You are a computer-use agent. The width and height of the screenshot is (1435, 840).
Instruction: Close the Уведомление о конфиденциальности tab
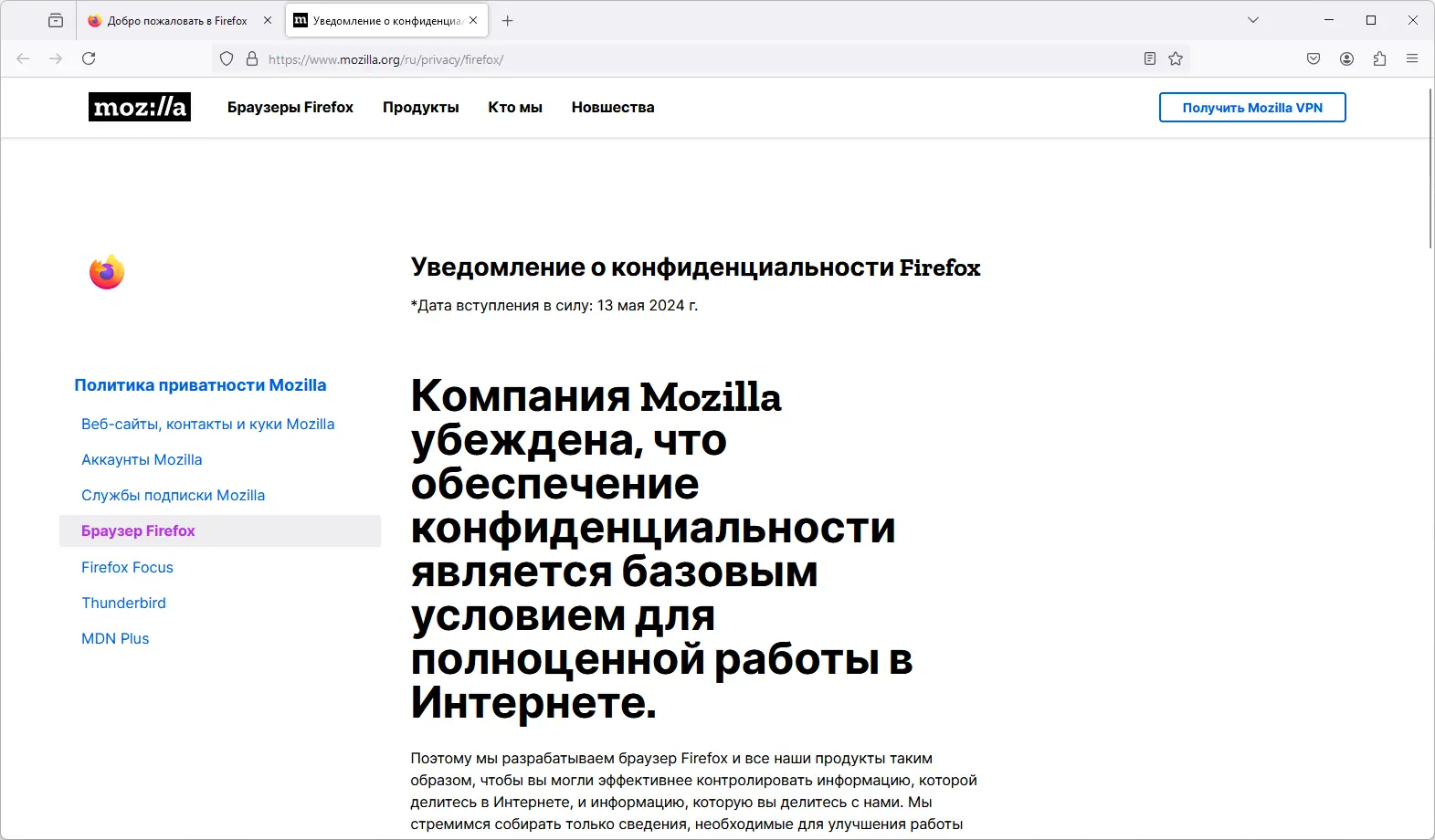click(x=473, y=20)
